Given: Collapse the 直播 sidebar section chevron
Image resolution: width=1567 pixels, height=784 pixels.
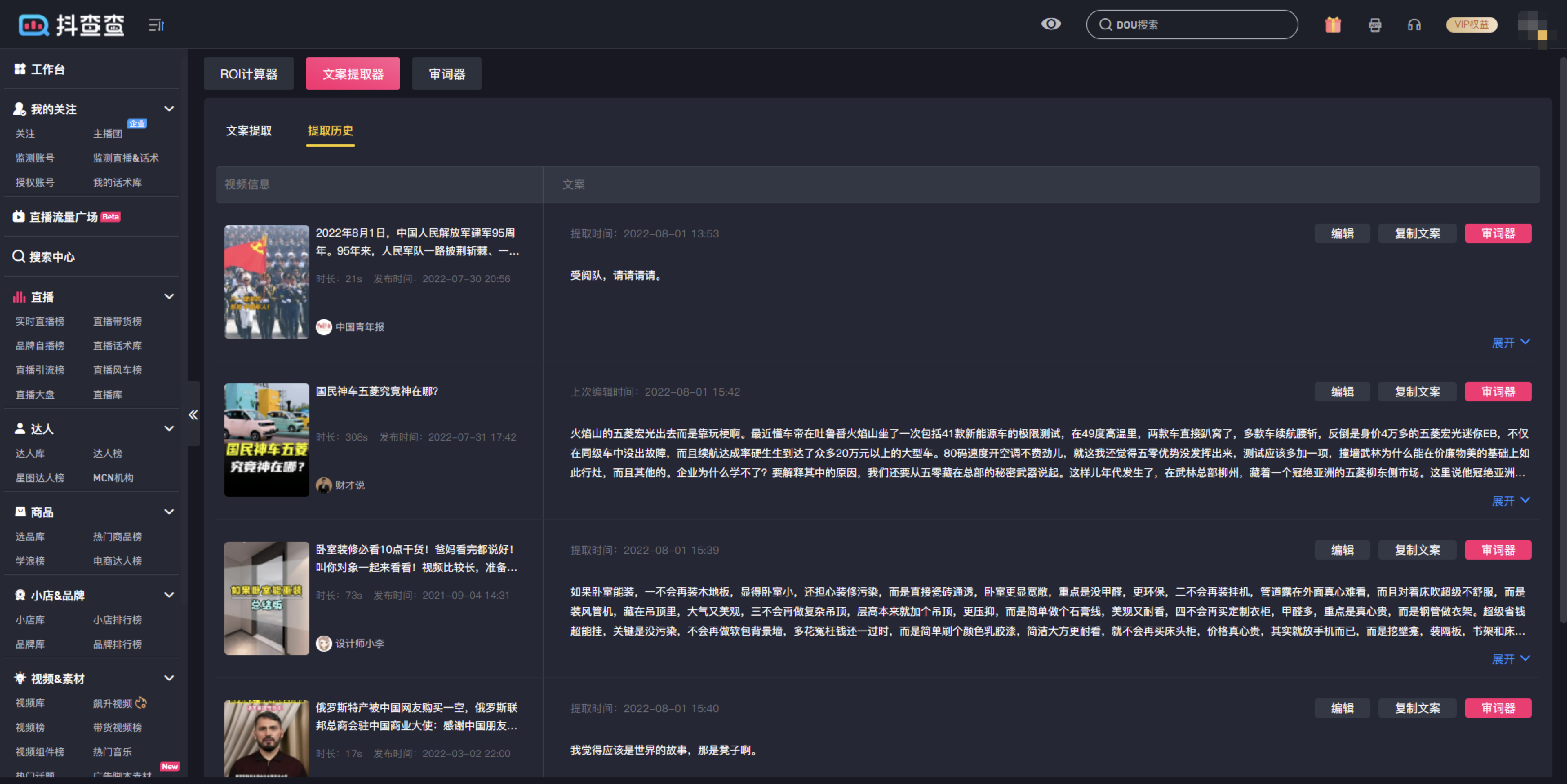Looking at the screenshot, I should coord(169,296).
